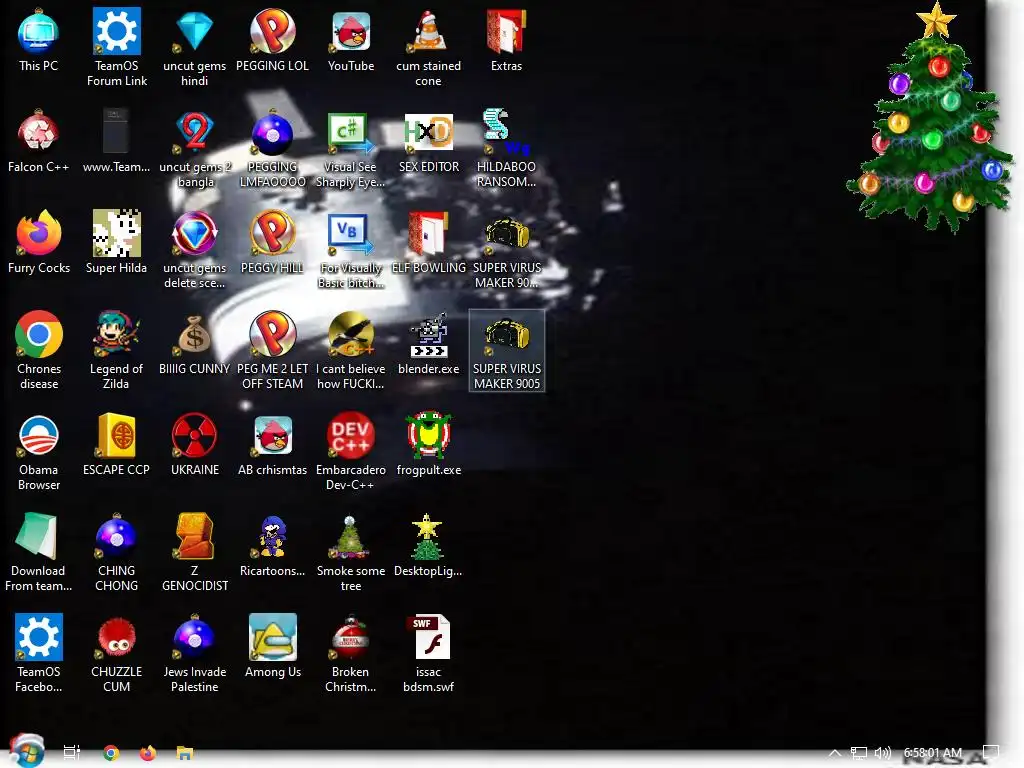This screenshot has width=1024, height=768.
Task: Open the clock showing 6:58:01 AM
Action: pos(933,753)
